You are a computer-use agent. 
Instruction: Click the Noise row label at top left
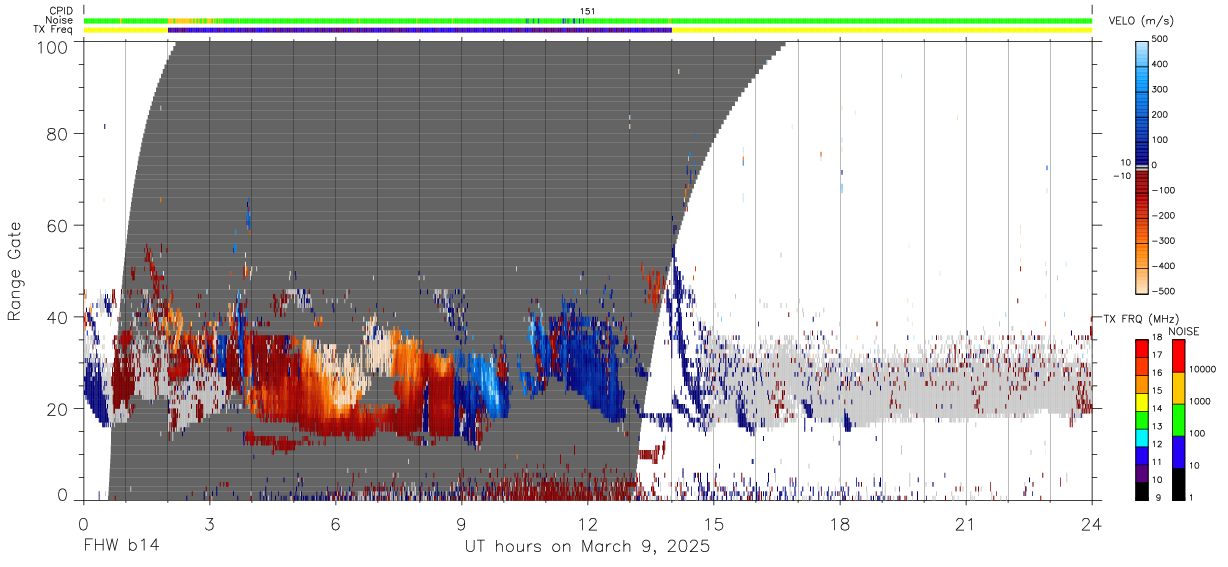(59, 21)
